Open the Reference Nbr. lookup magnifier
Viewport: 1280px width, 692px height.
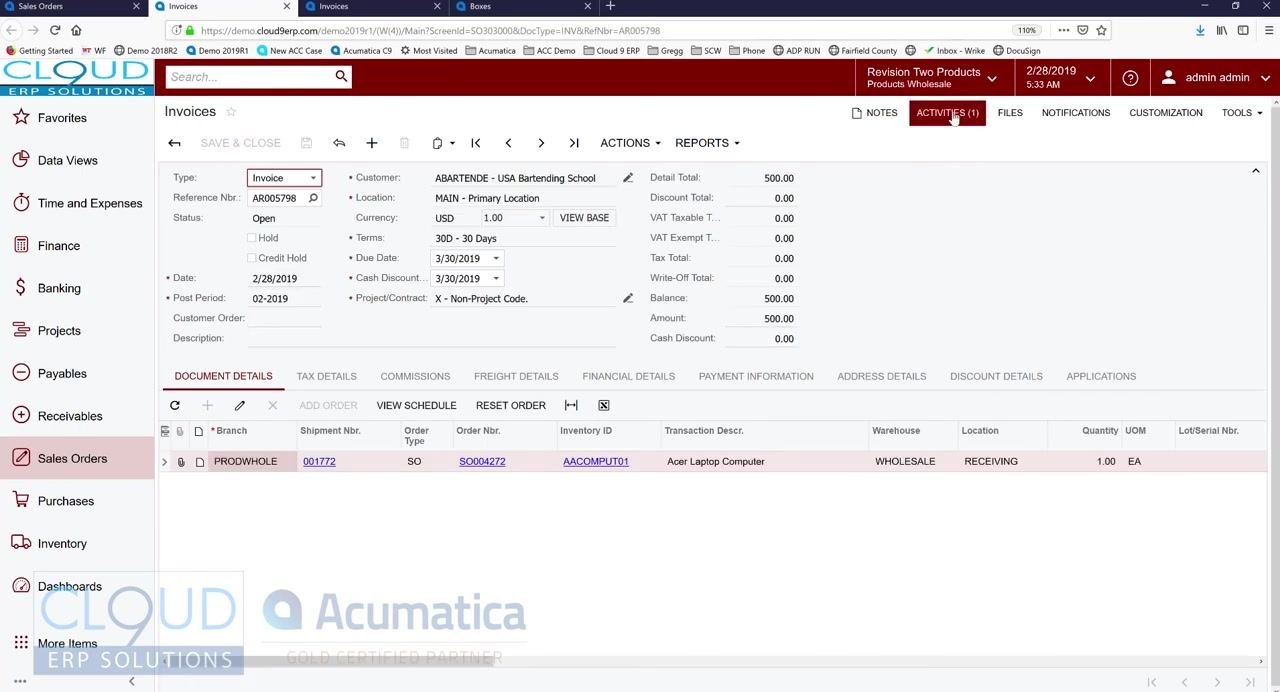(x=313, y=198)
